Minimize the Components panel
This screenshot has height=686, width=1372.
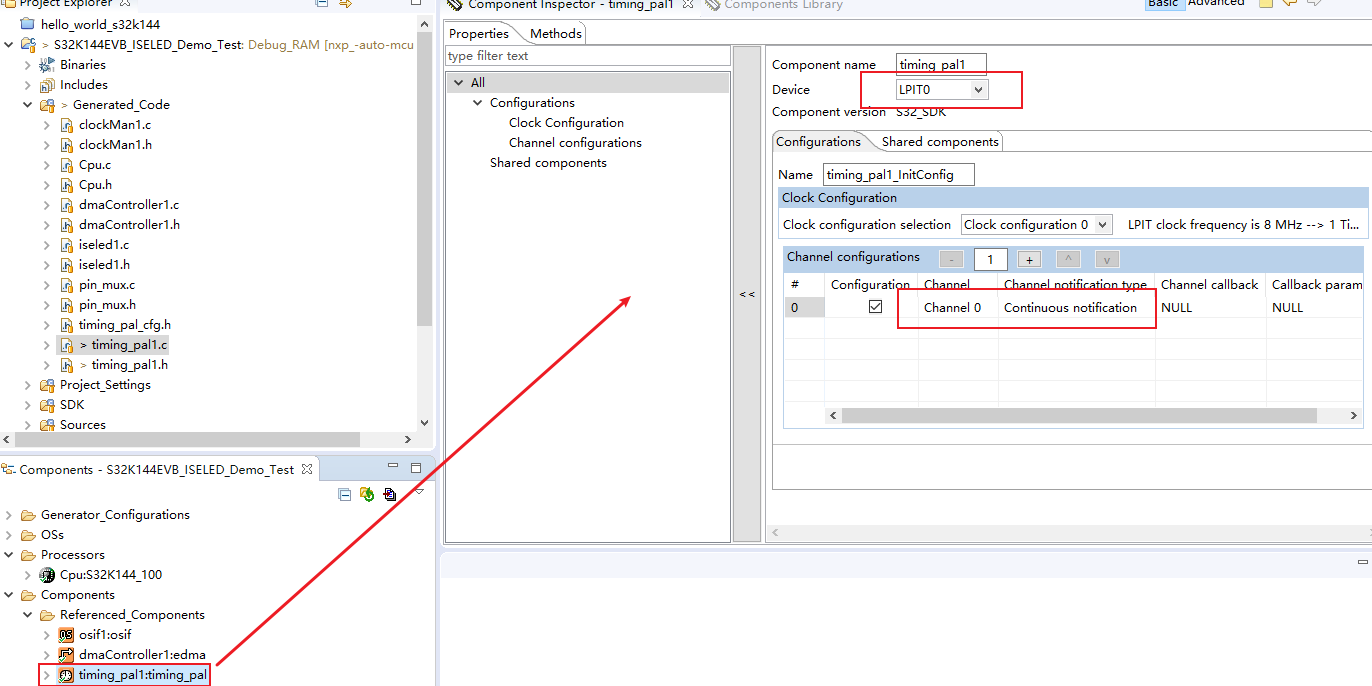[x=394, y=468]
